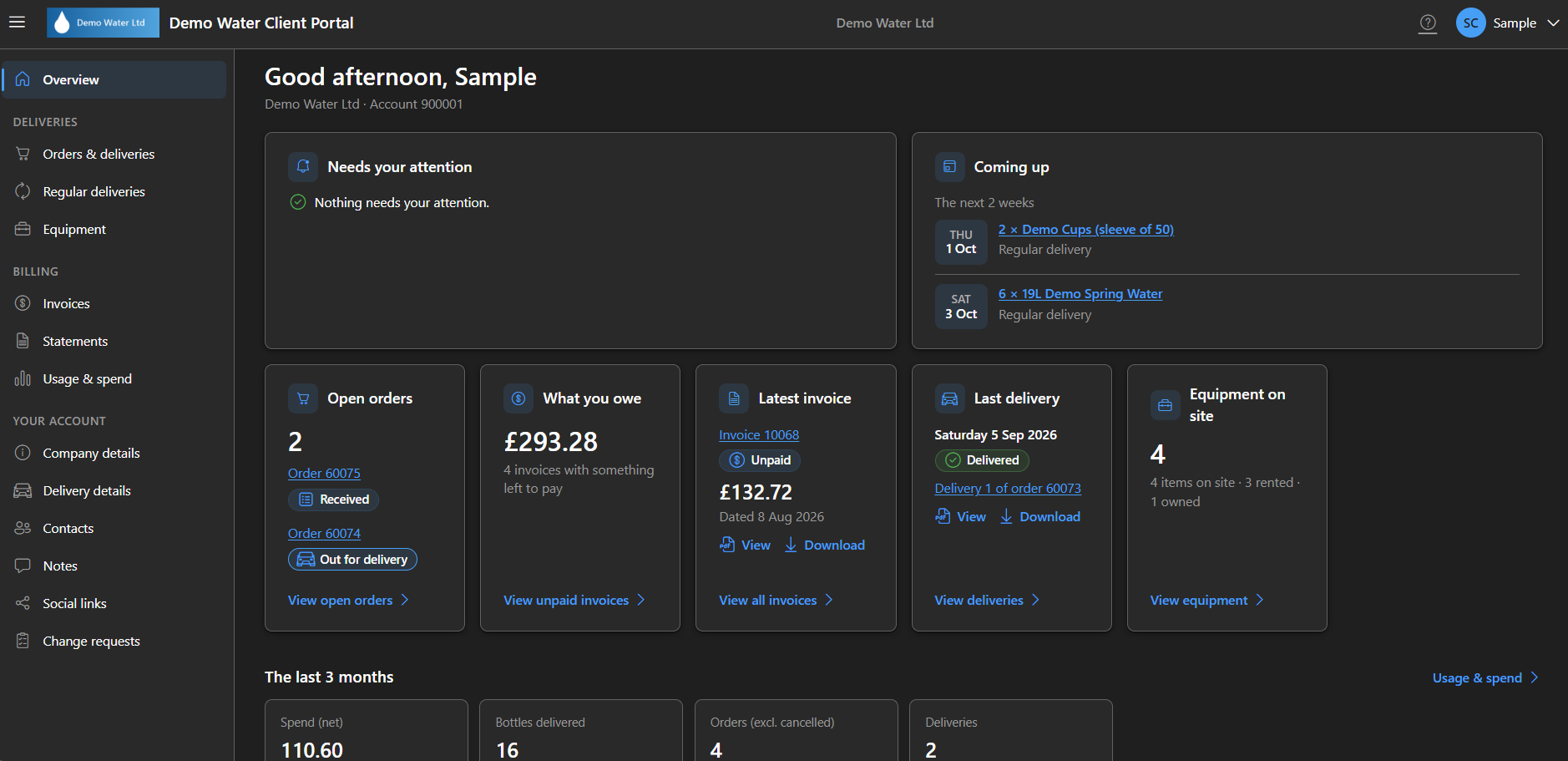Open Orders & deliveries page

(114, 154)
